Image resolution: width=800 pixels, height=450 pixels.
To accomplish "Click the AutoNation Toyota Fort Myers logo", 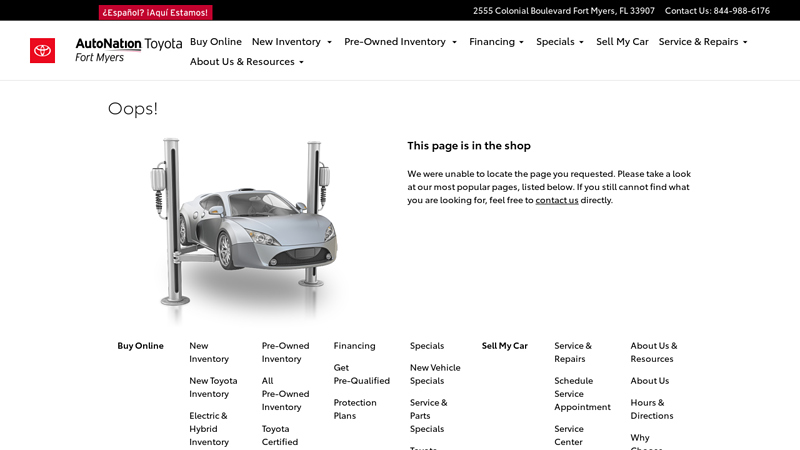I will pos(128,50).
